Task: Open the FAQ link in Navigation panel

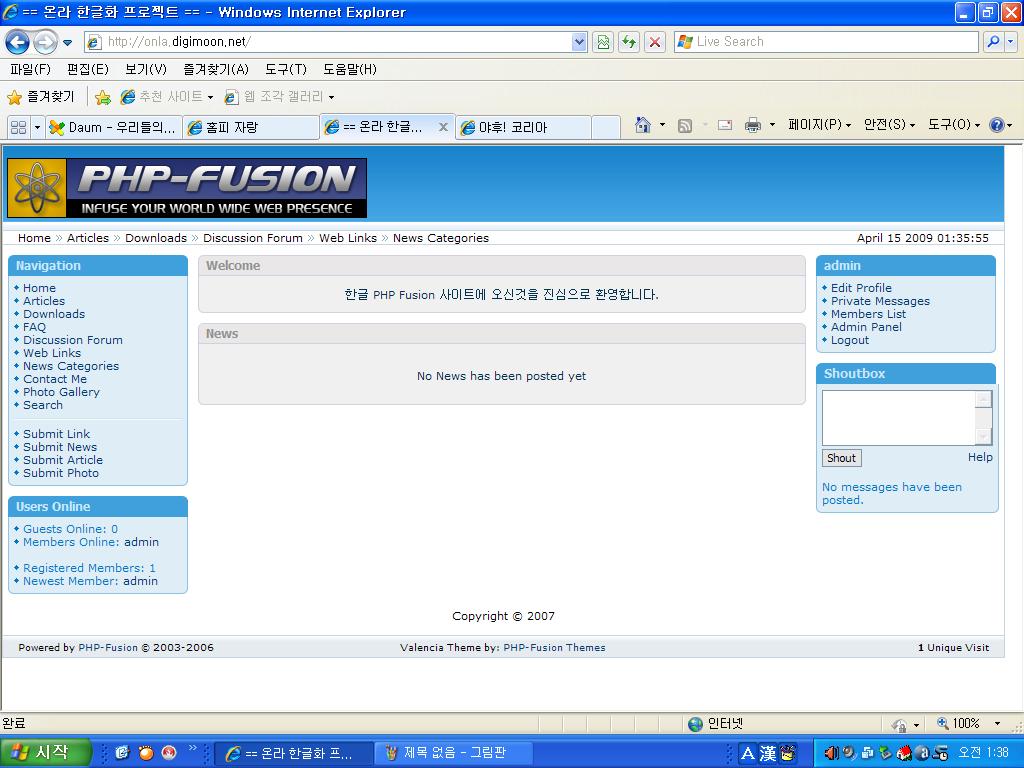Action: [x=34, y=327]
